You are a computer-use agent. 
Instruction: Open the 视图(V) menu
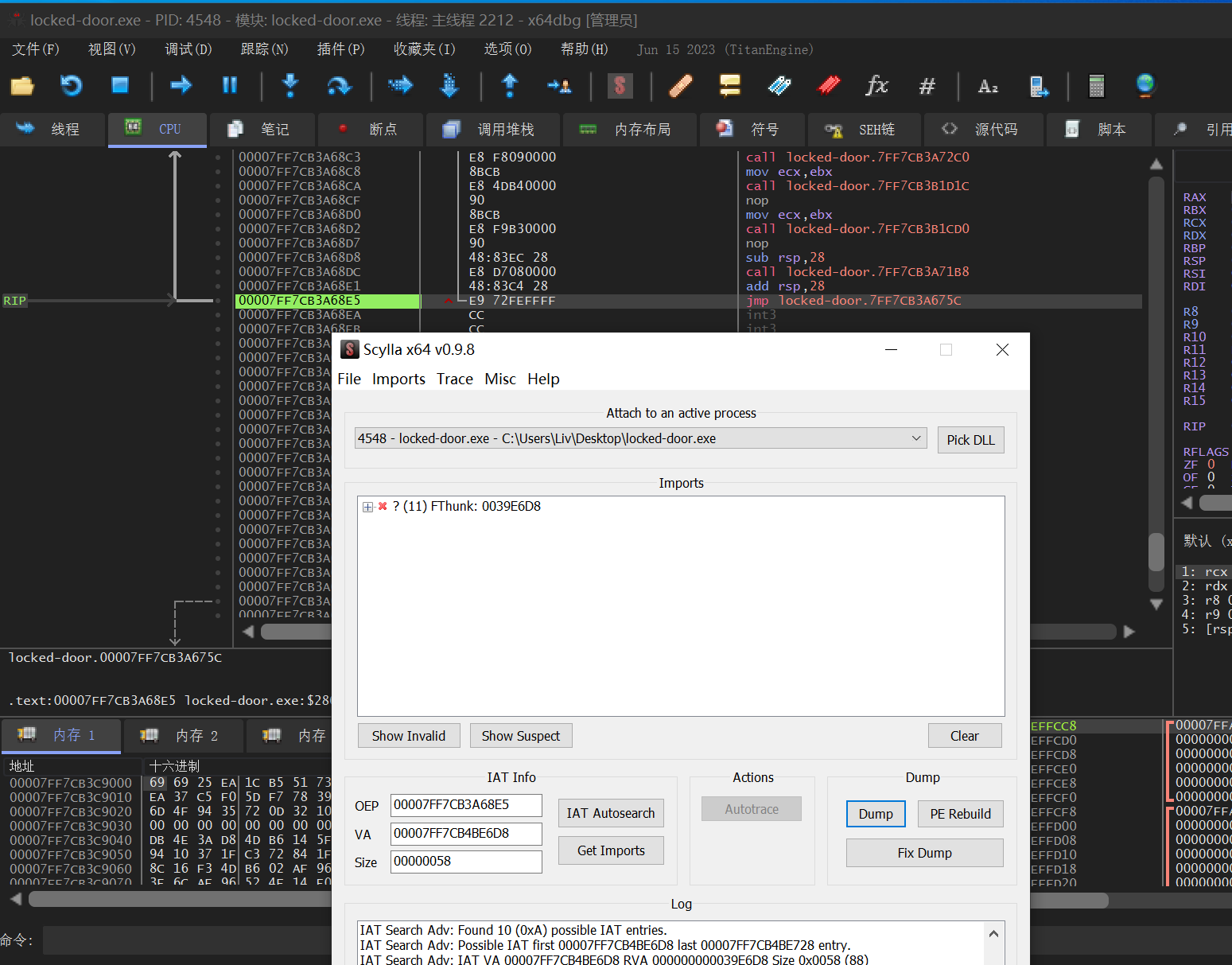[x=112, y=49]
